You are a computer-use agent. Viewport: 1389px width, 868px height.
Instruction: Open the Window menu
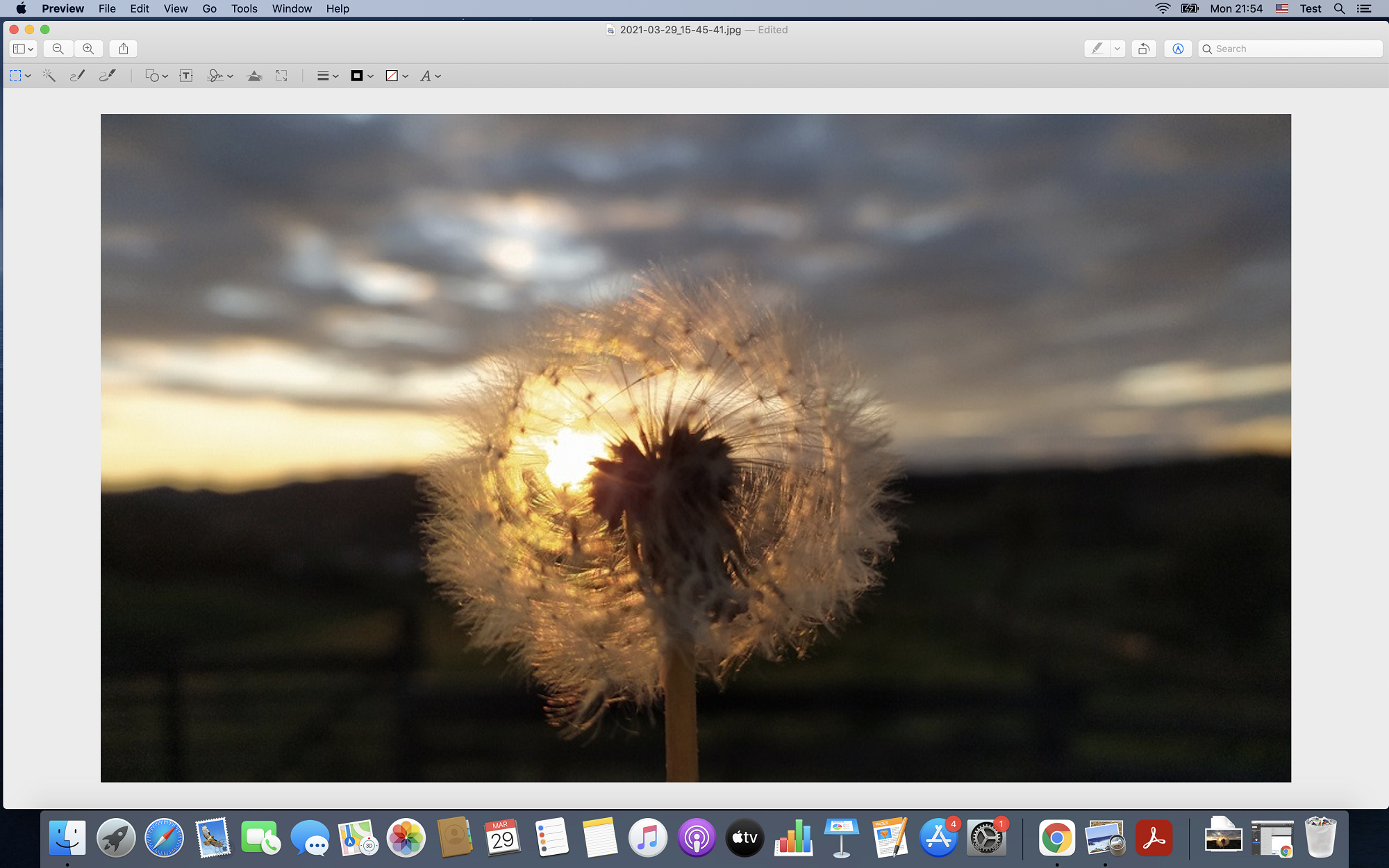(292, 8)
